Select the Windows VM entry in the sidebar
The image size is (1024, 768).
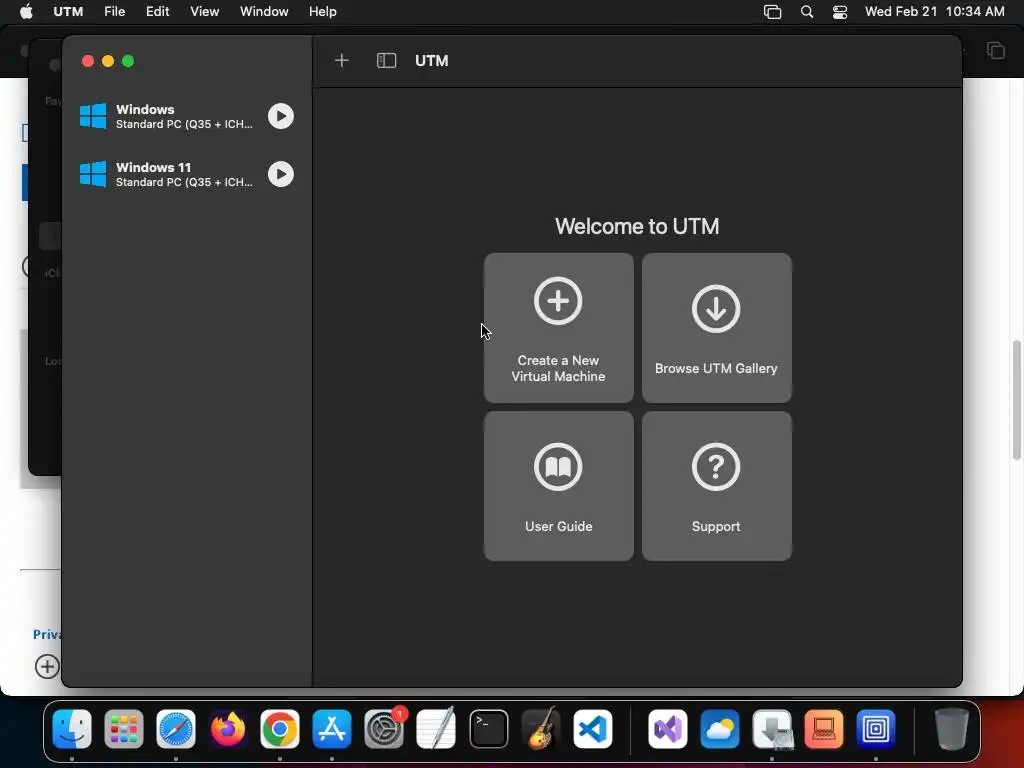(186, 116)
